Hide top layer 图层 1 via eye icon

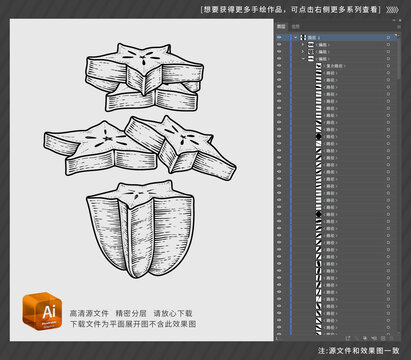tap(279, 37)
